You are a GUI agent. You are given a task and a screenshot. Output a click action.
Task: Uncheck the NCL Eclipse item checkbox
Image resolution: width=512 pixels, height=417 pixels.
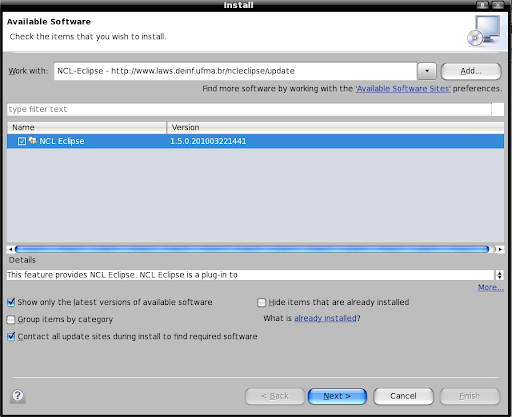pyautogui.click(x=22, y=141)
